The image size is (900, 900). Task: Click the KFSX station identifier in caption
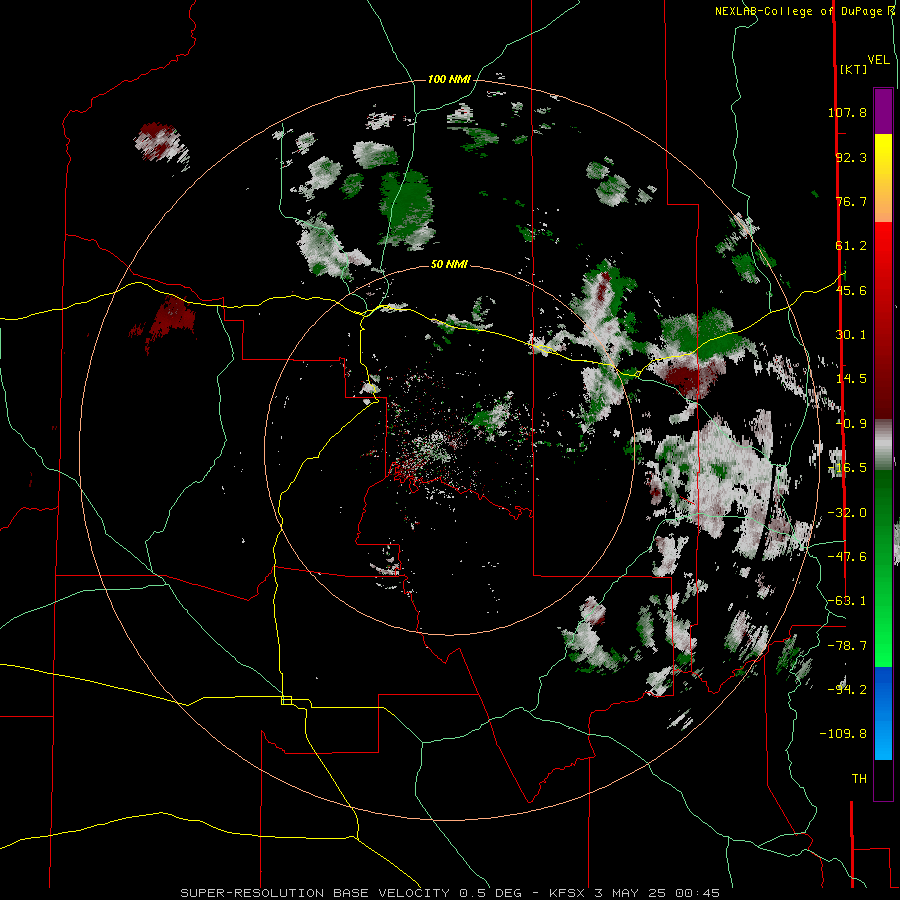(x=568, y=893)
